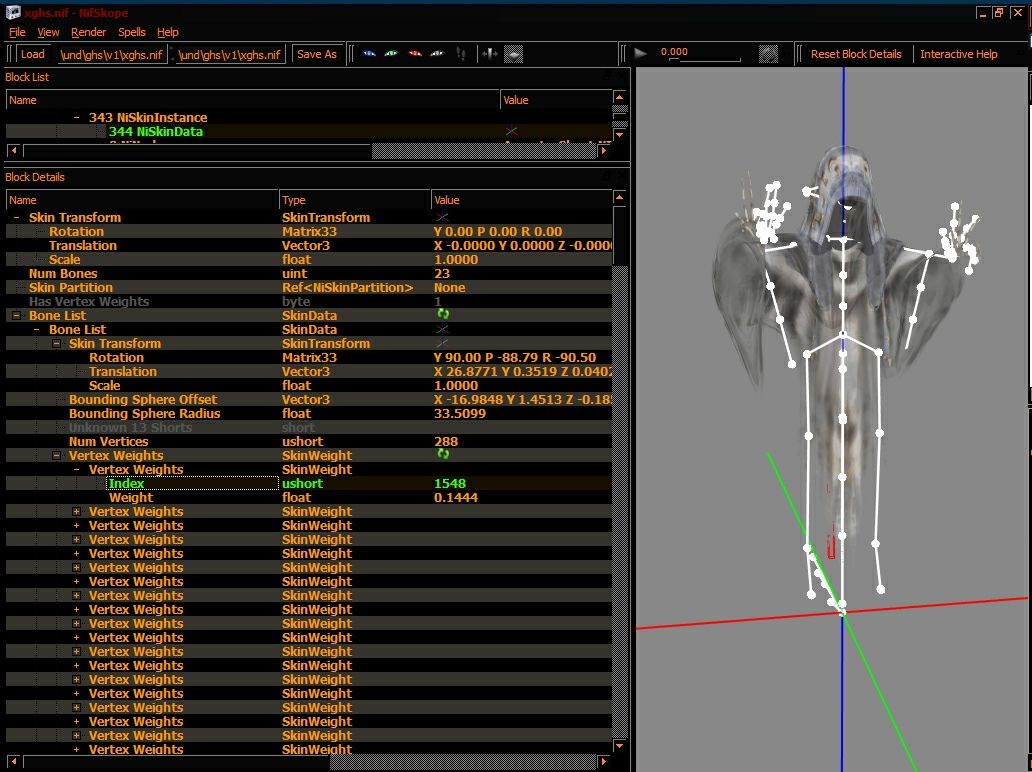Click Block List horizontal scroll right arrow
Viewport: 1032px width, 772px height.
pos(604,151)
